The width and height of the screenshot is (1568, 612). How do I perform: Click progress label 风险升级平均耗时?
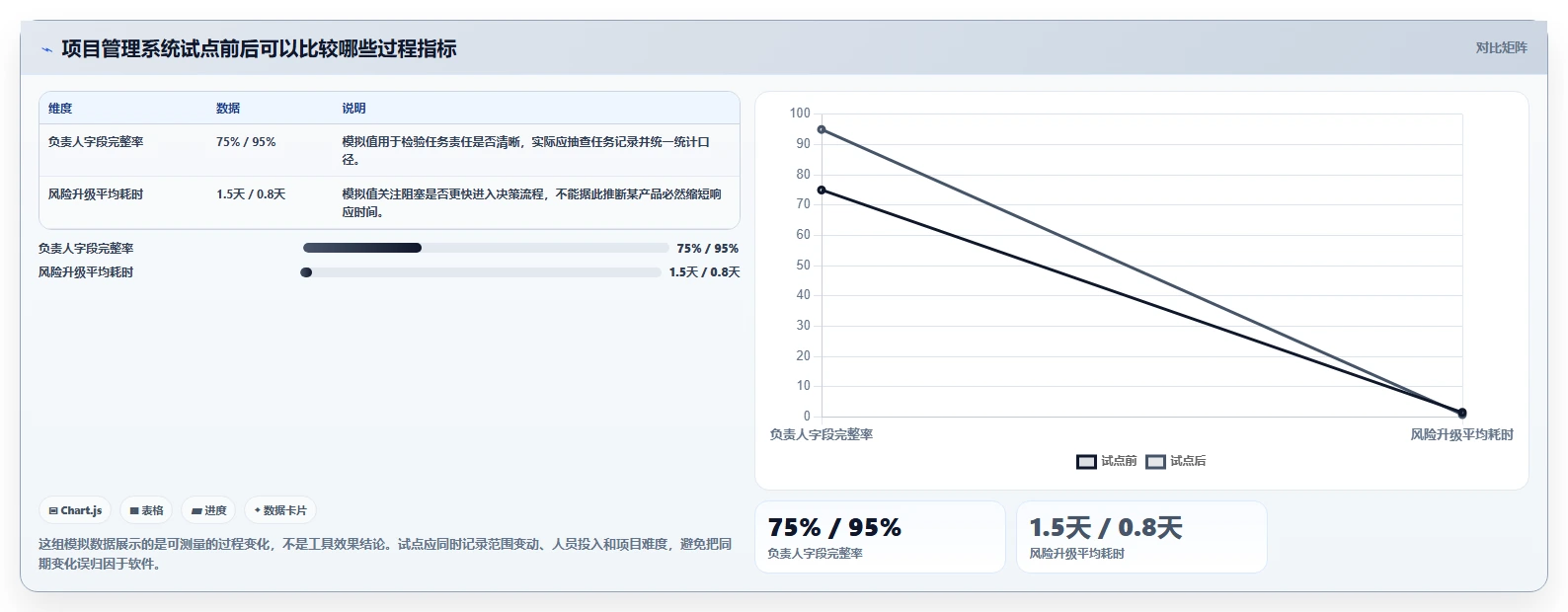(x=86, y=272)
